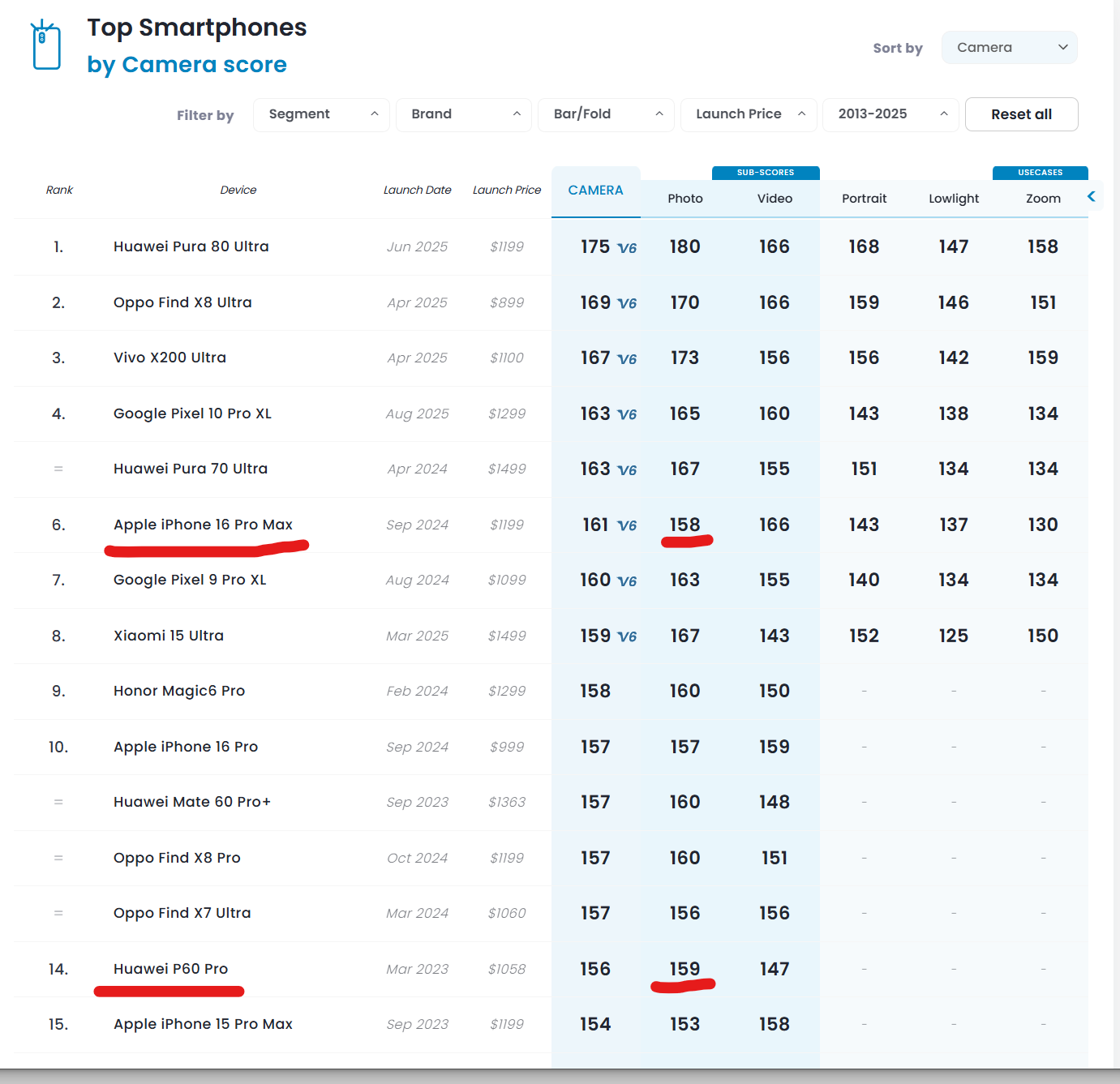Click the V6 badge in iPhone 16 Pro Max row
Screen dimensions: 1120x1084
tap(627, 526)
